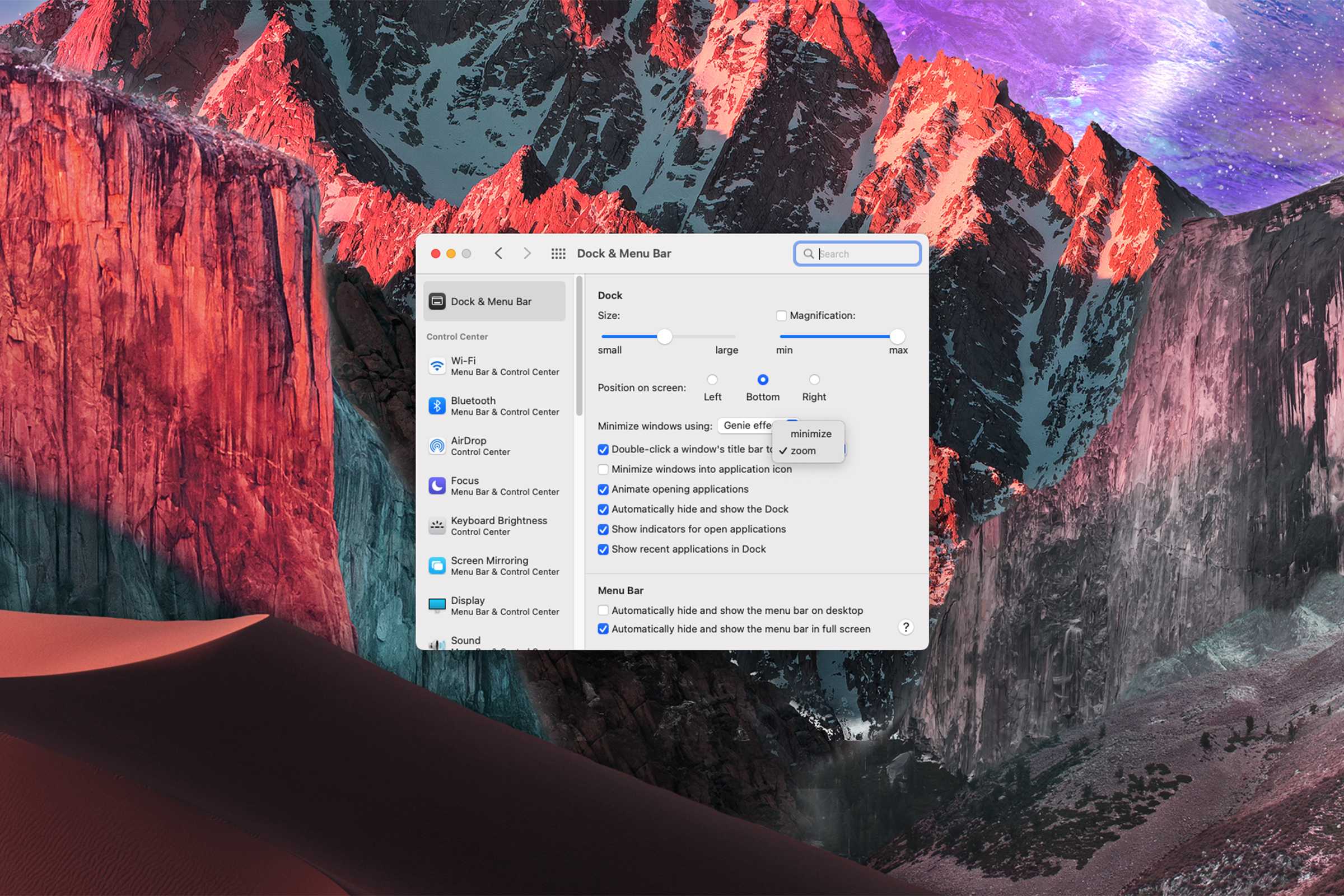Toggle auto-hide menu bar in full screen
Screen dimensions: 1344x896
click(603, 629)
